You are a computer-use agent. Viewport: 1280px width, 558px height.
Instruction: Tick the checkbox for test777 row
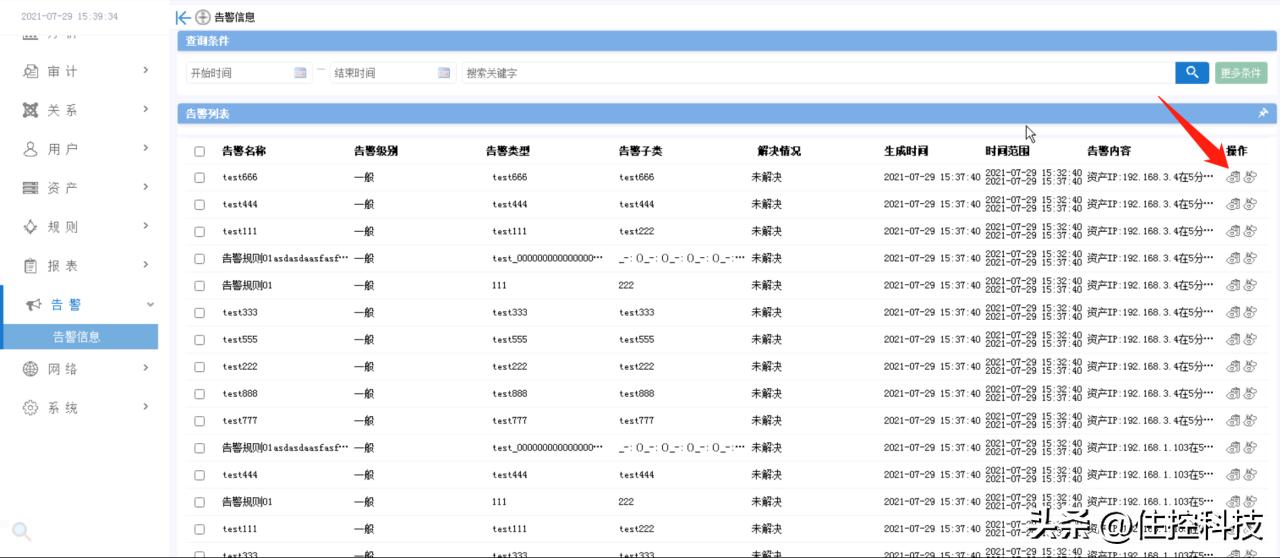point(200,420)
